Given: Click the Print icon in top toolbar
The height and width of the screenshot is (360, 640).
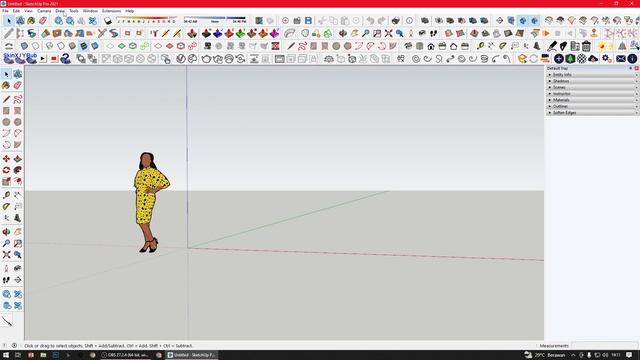Looking at the screenshot, I should pyautogui.click(x=395, y=20).
